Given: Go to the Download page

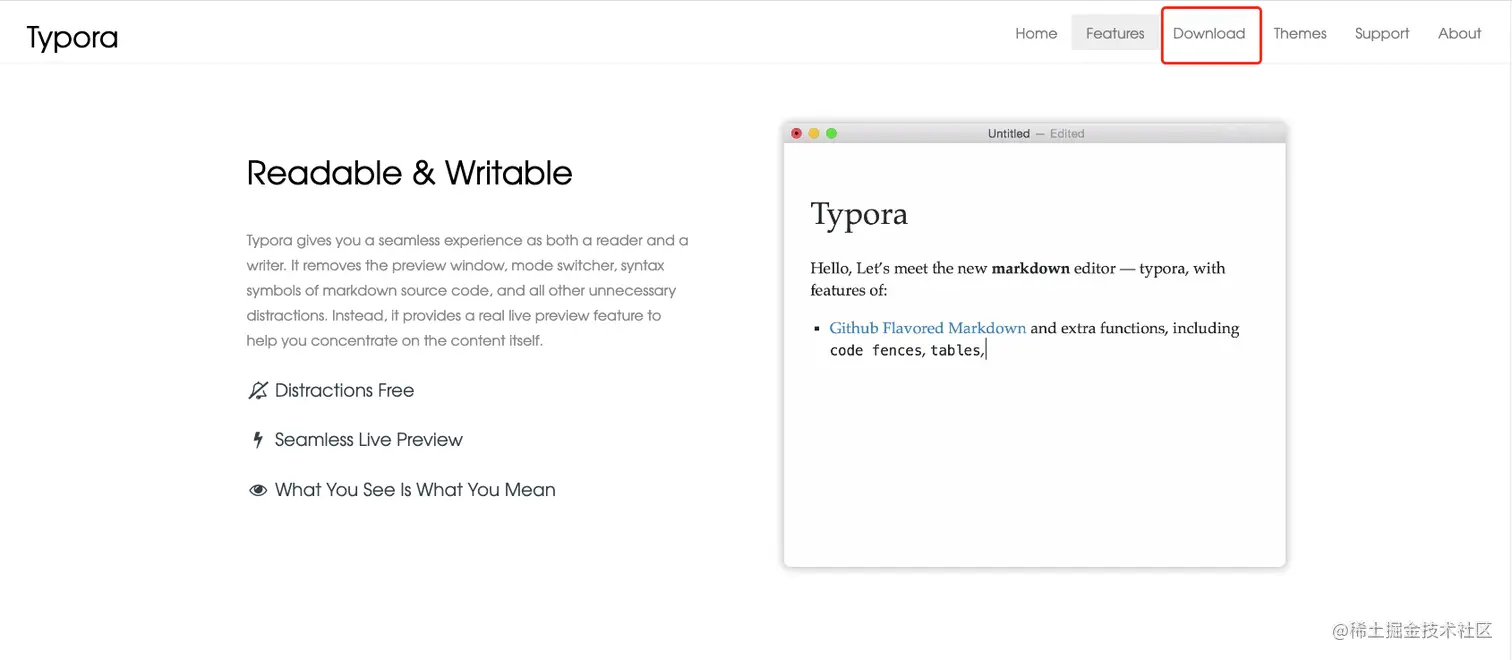Looking at the screenshot, I should 1209,33.
